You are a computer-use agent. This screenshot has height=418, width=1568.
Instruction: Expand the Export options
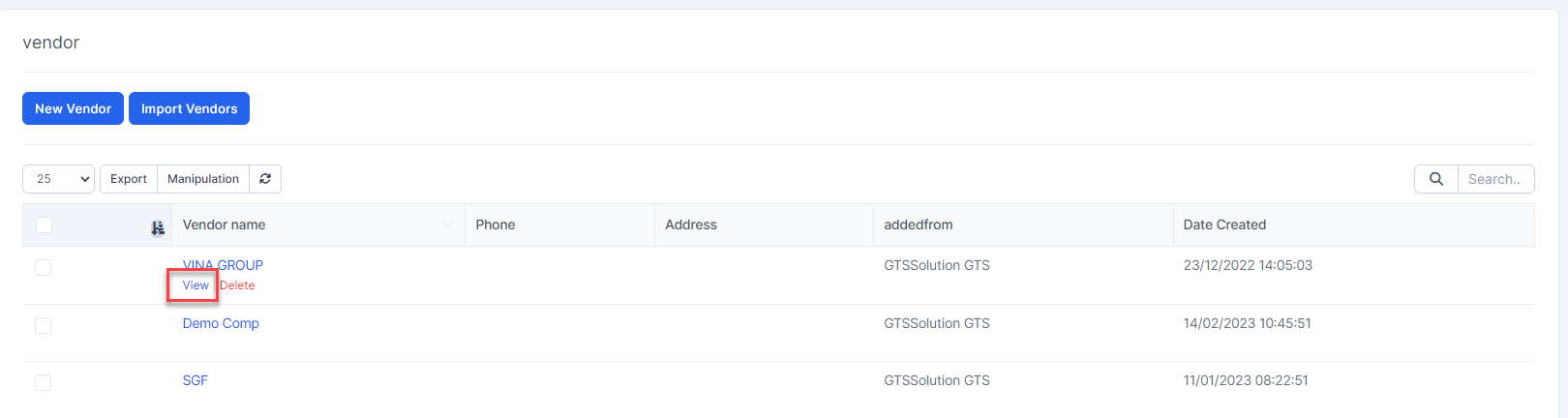click(x=129, y=179)
